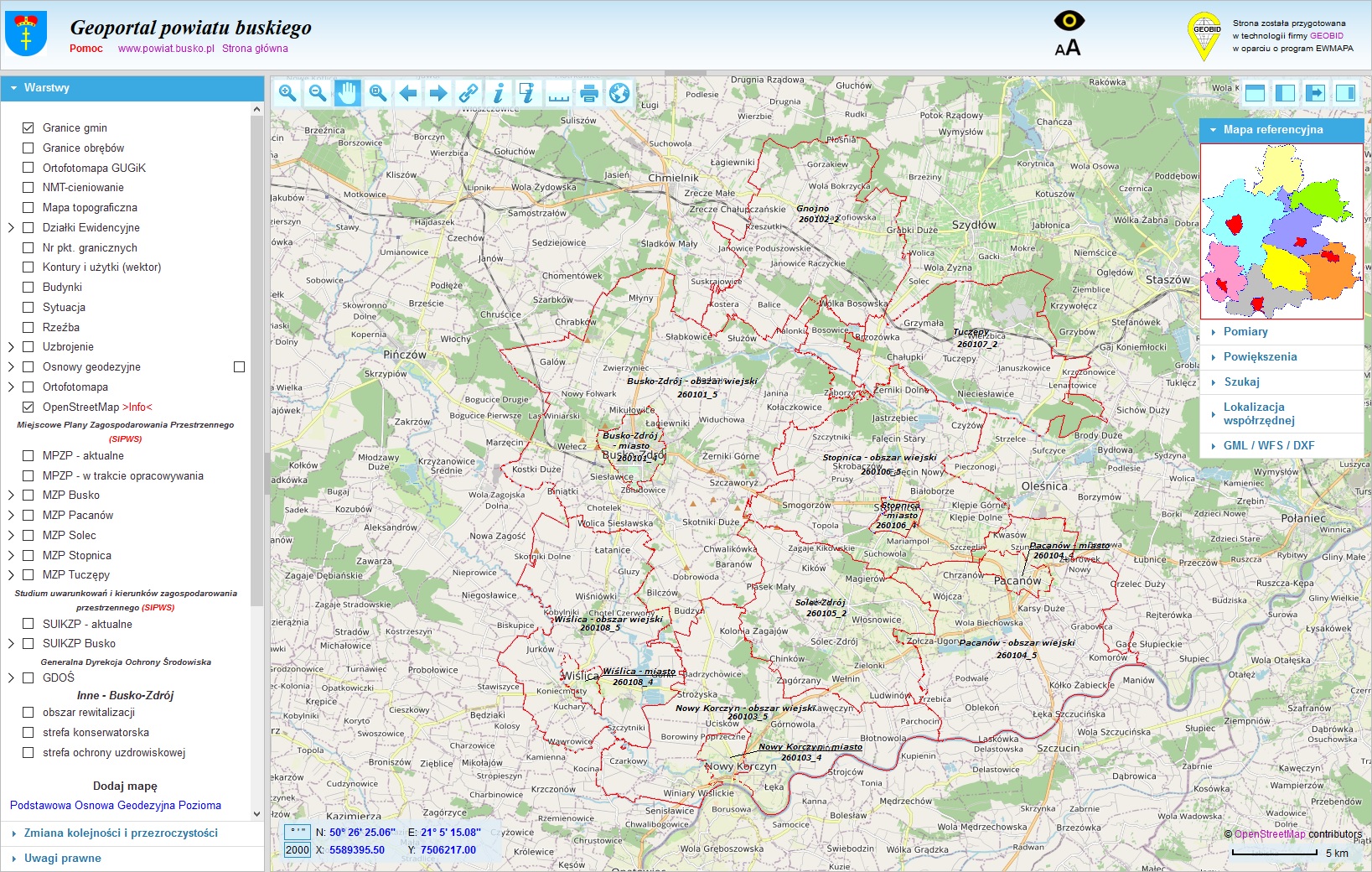Select the distance measurement ruler tool

558,93
